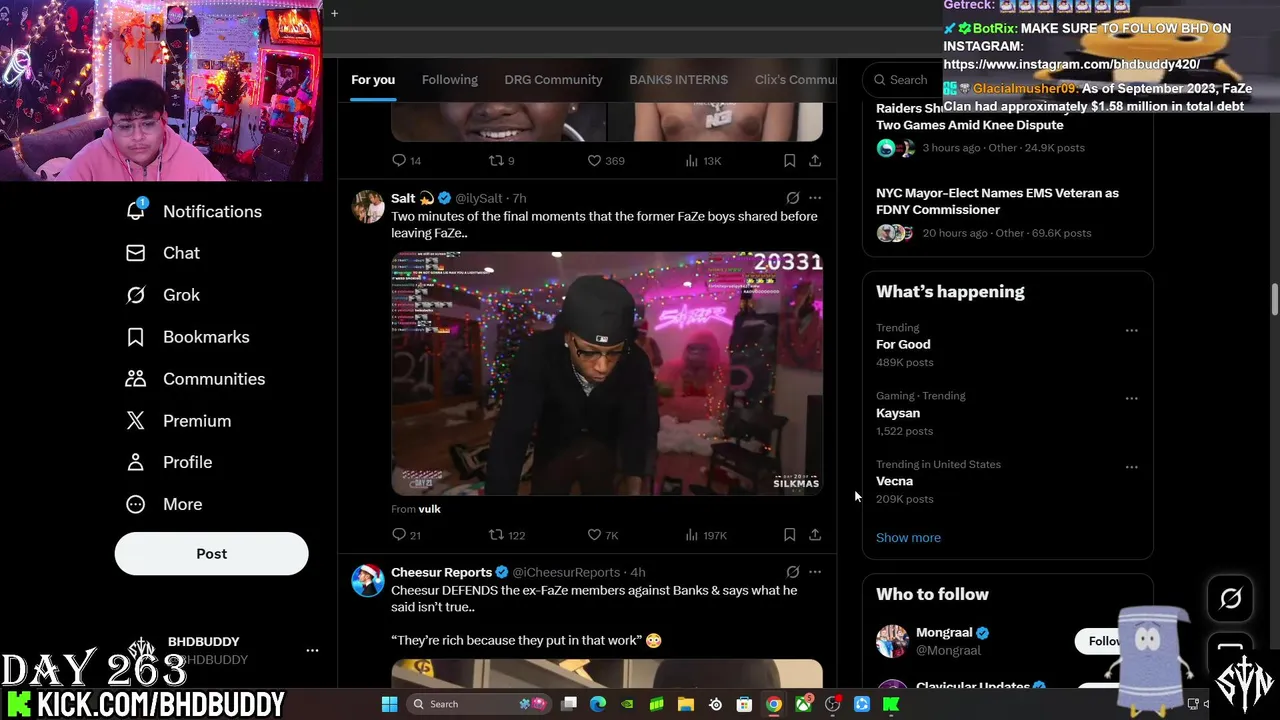The height and width of the screenshot is (720, 1280).
Task: Open the For Good trending topic
Action: (x=903, y=344)
